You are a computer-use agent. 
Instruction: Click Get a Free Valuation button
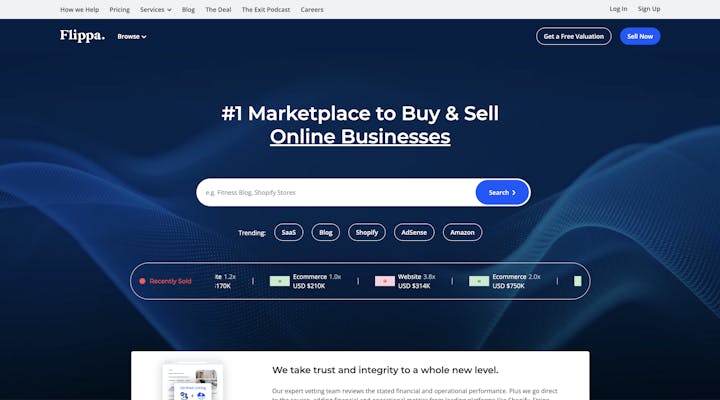(574, 36)
